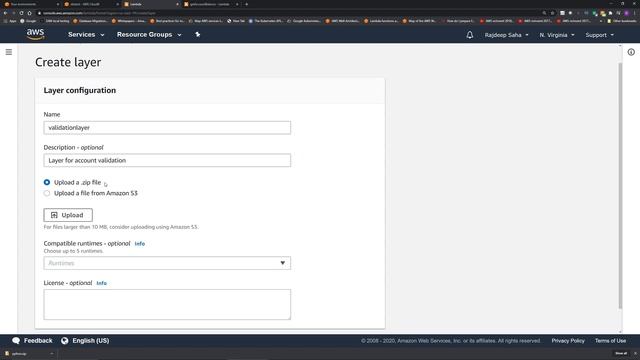This screenshot has height=360, width=640.
Task: Open the hamburger side navigation
Action: 9,52
